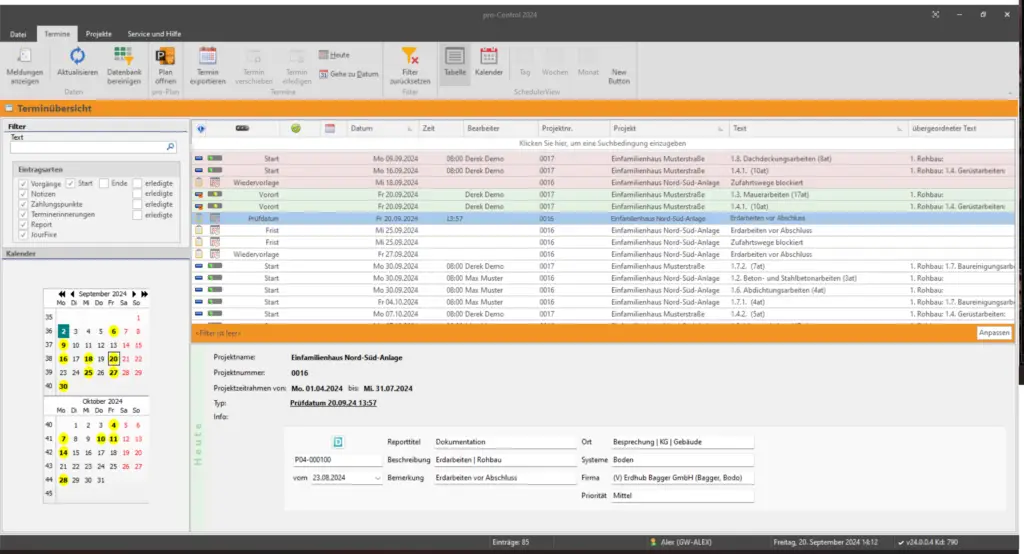
Task: Open the plan with Plan öffnen
Action: (x=165, y=66)
